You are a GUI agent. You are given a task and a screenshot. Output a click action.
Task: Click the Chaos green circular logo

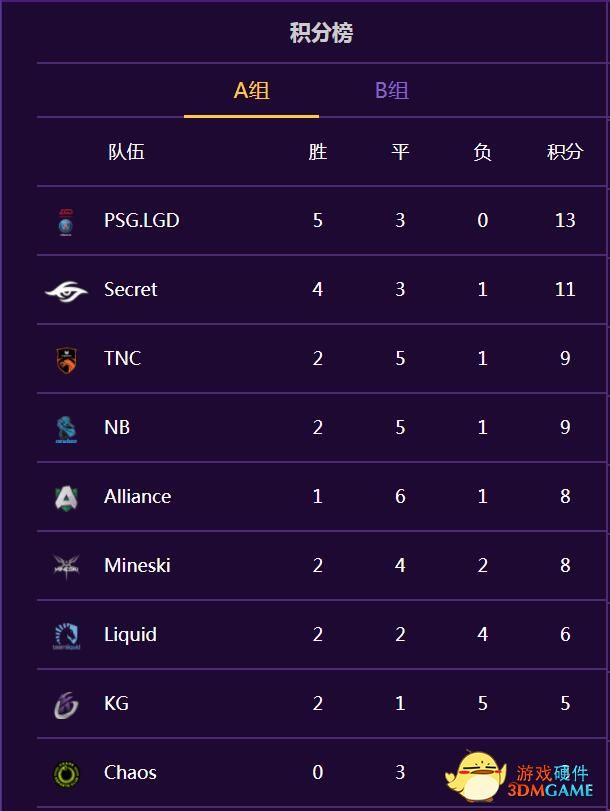click(x=66, y=774)
